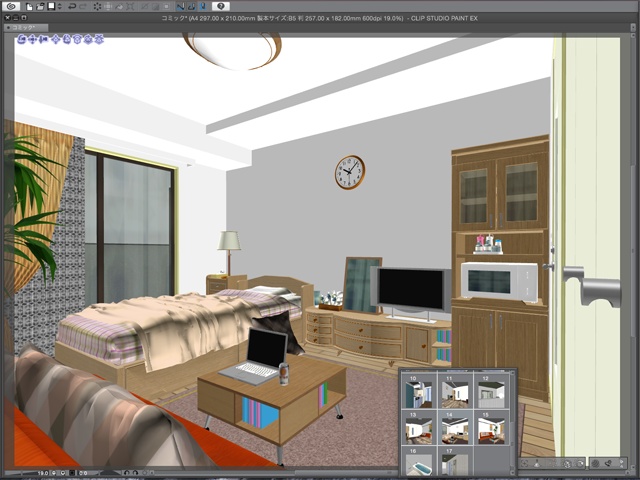Click the camera zoom 3D navigation icon
Screen dimensions: 640x480
click(44, 40)
